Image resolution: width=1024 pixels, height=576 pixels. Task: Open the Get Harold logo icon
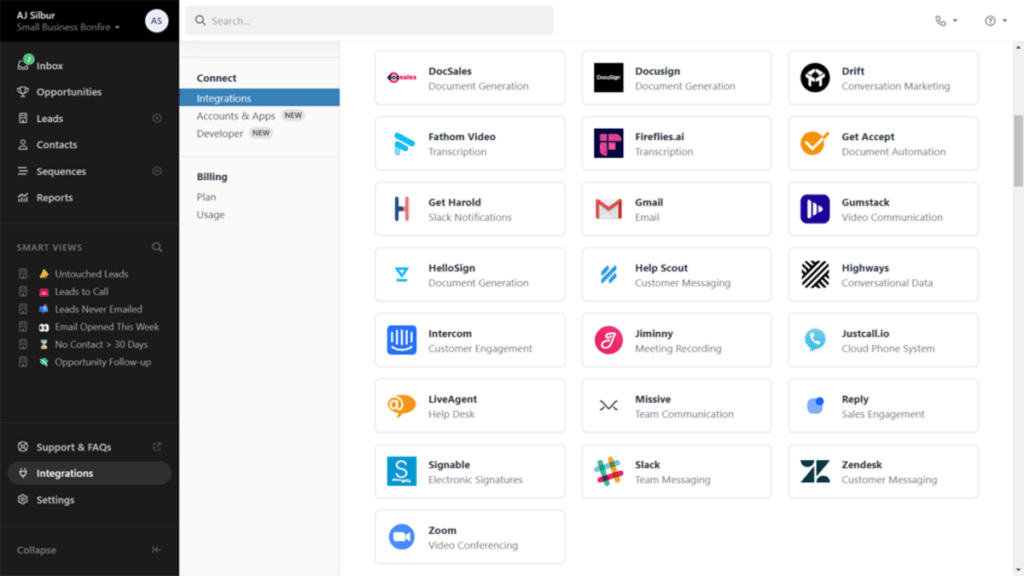(402, 209)
